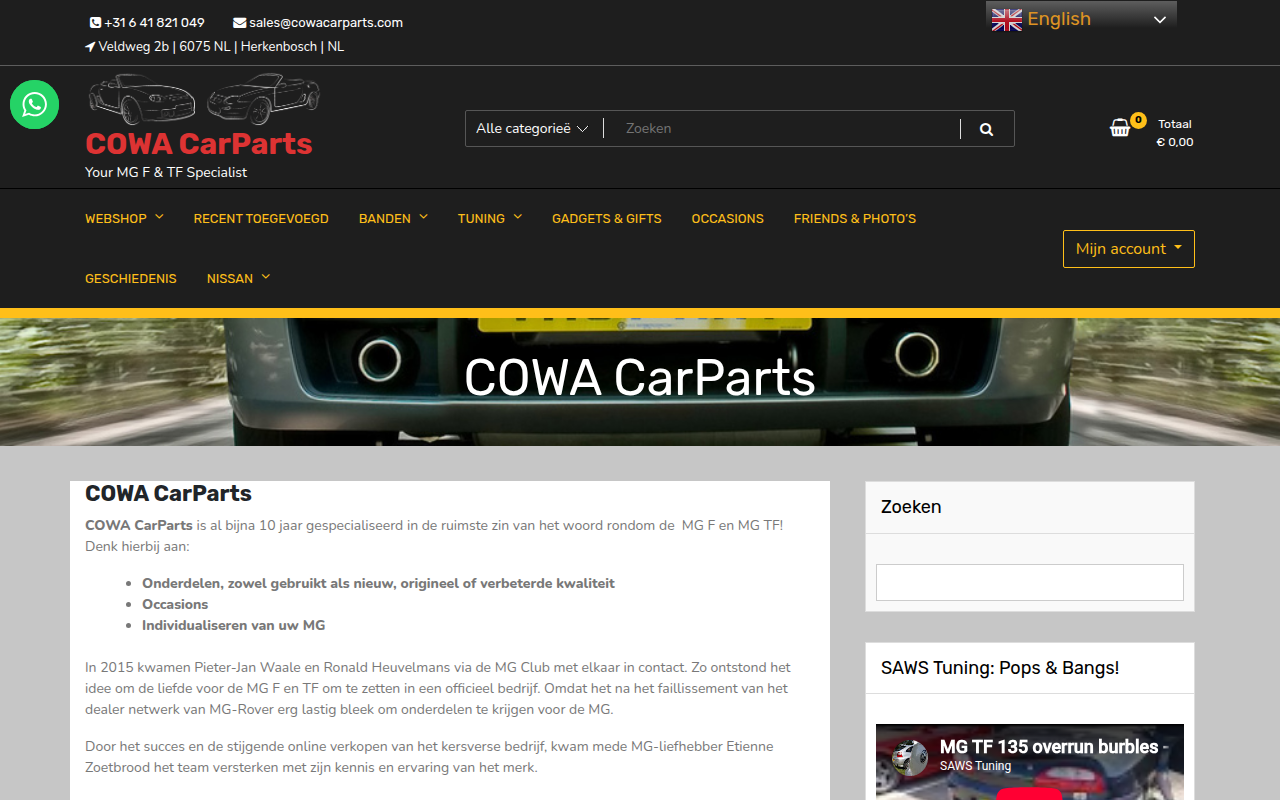Open Friends & Photo's menu item
The image size is (1280, 800).
point(855,218)
